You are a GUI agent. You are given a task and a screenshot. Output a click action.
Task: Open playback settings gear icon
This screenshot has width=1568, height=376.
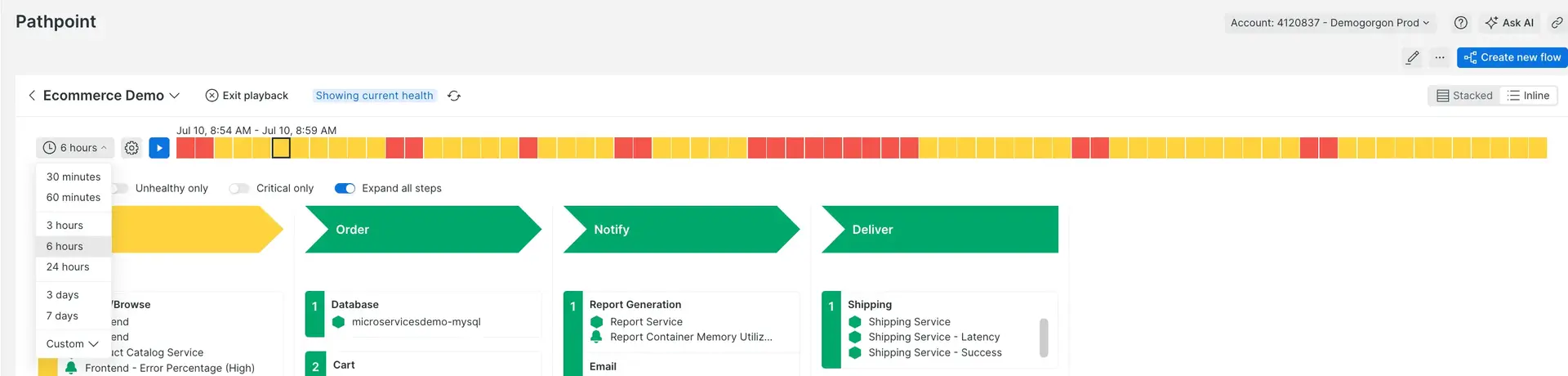pyautogui.click(x=131, y=148)
